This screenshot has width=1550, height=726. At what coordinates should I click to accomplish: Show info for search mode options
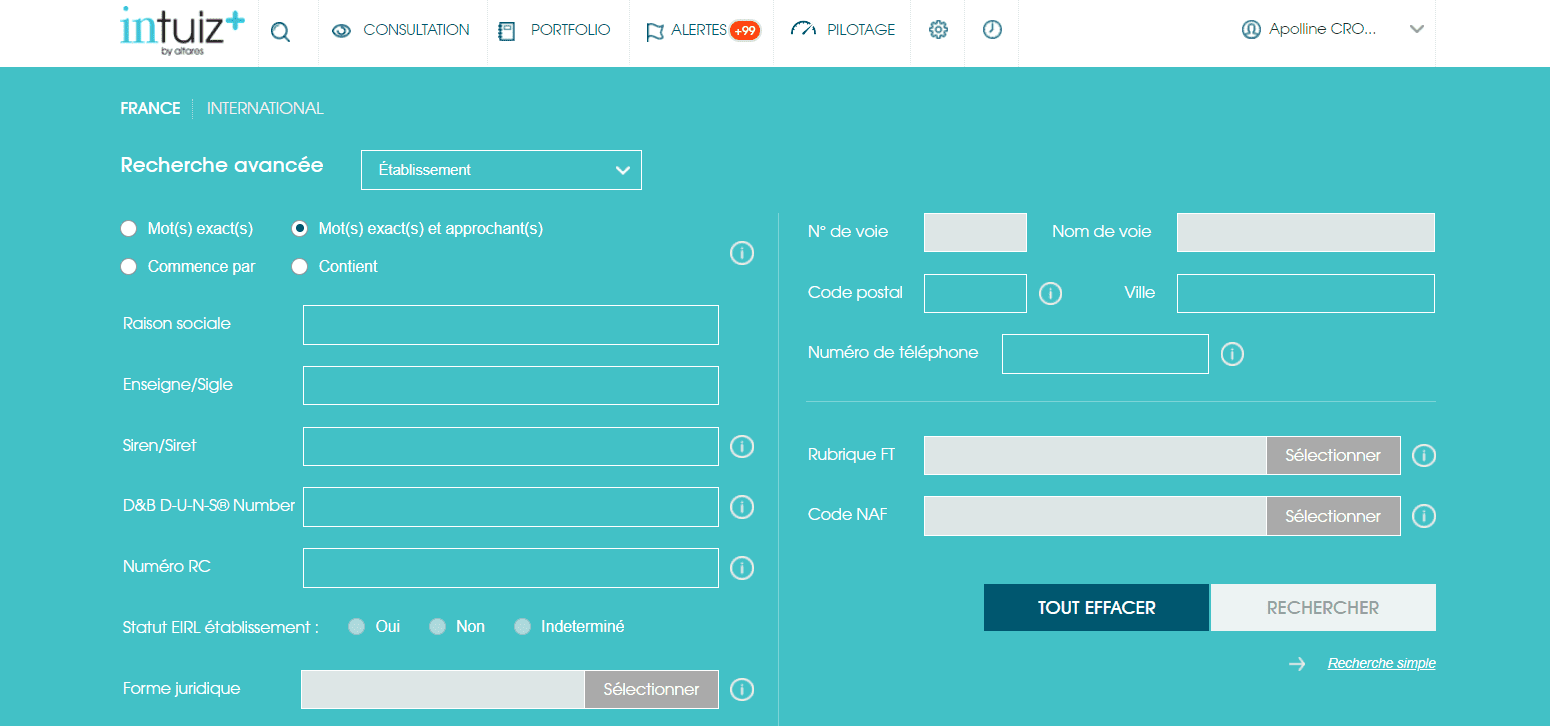pos(742,253)
